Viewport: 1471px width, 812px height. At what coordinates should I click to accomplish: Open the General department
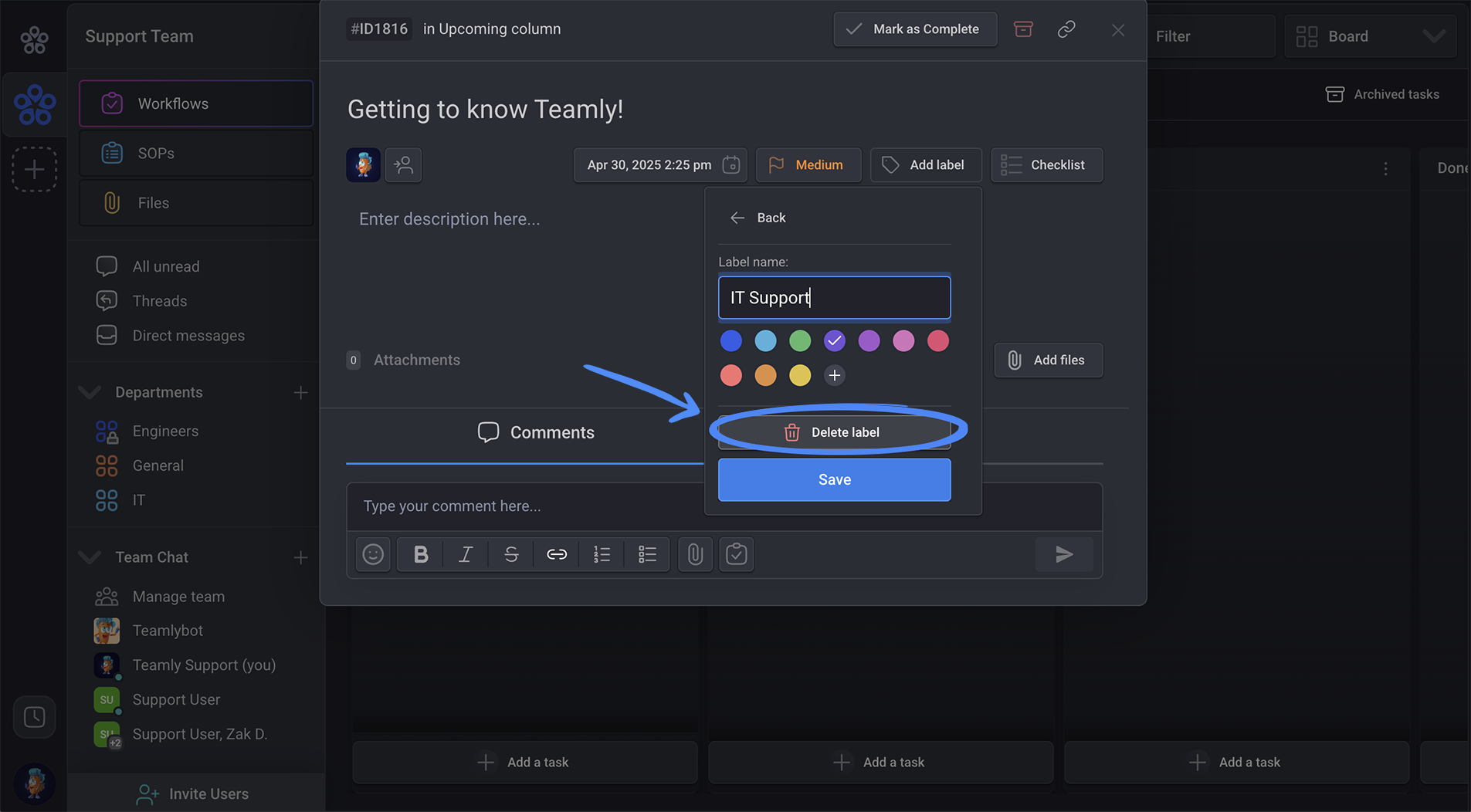click(x=158, y=465)
